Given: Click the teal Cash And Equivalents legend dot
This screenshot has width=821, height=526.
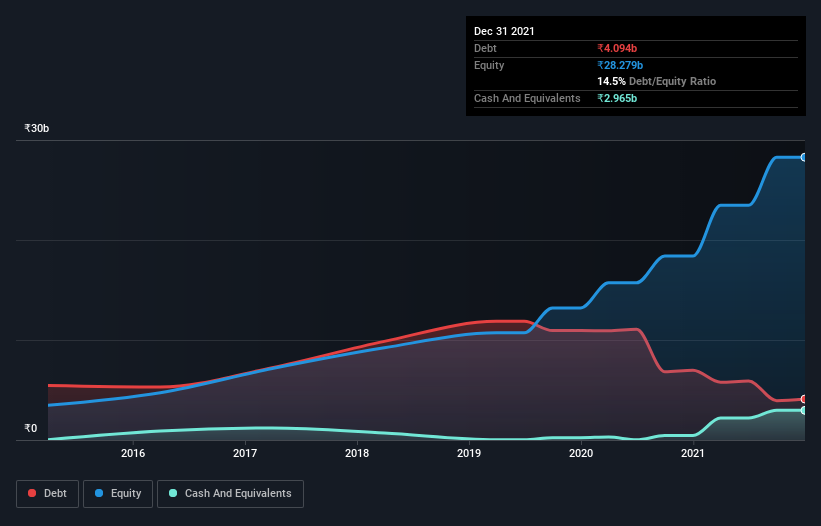Looking at the screenshot, I should pos(173,493).
